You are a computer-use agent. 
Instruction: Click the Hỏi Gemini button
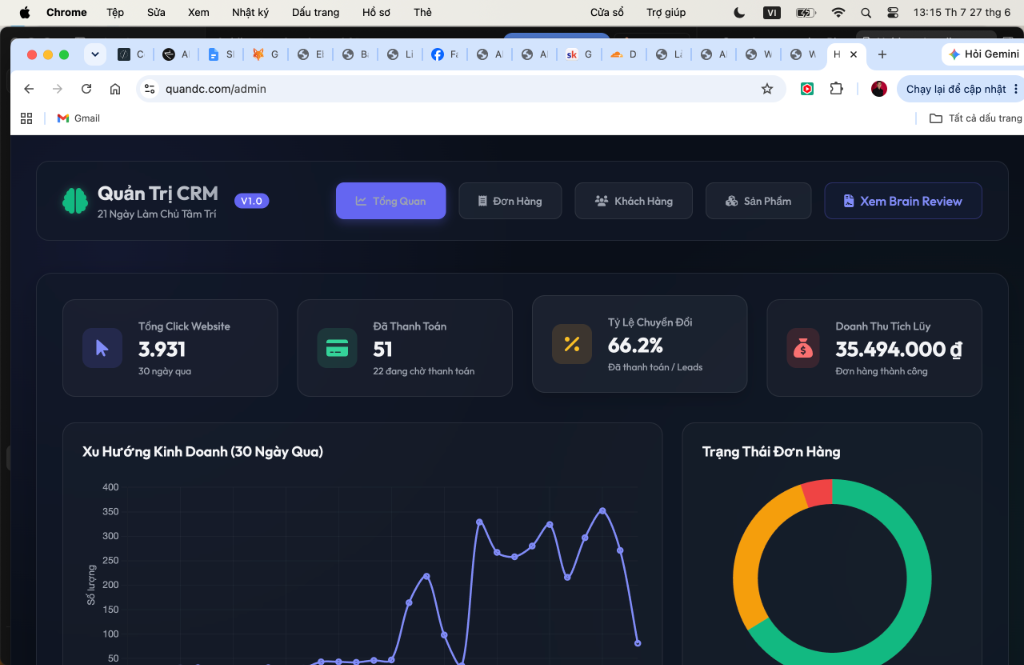point(983,54)
